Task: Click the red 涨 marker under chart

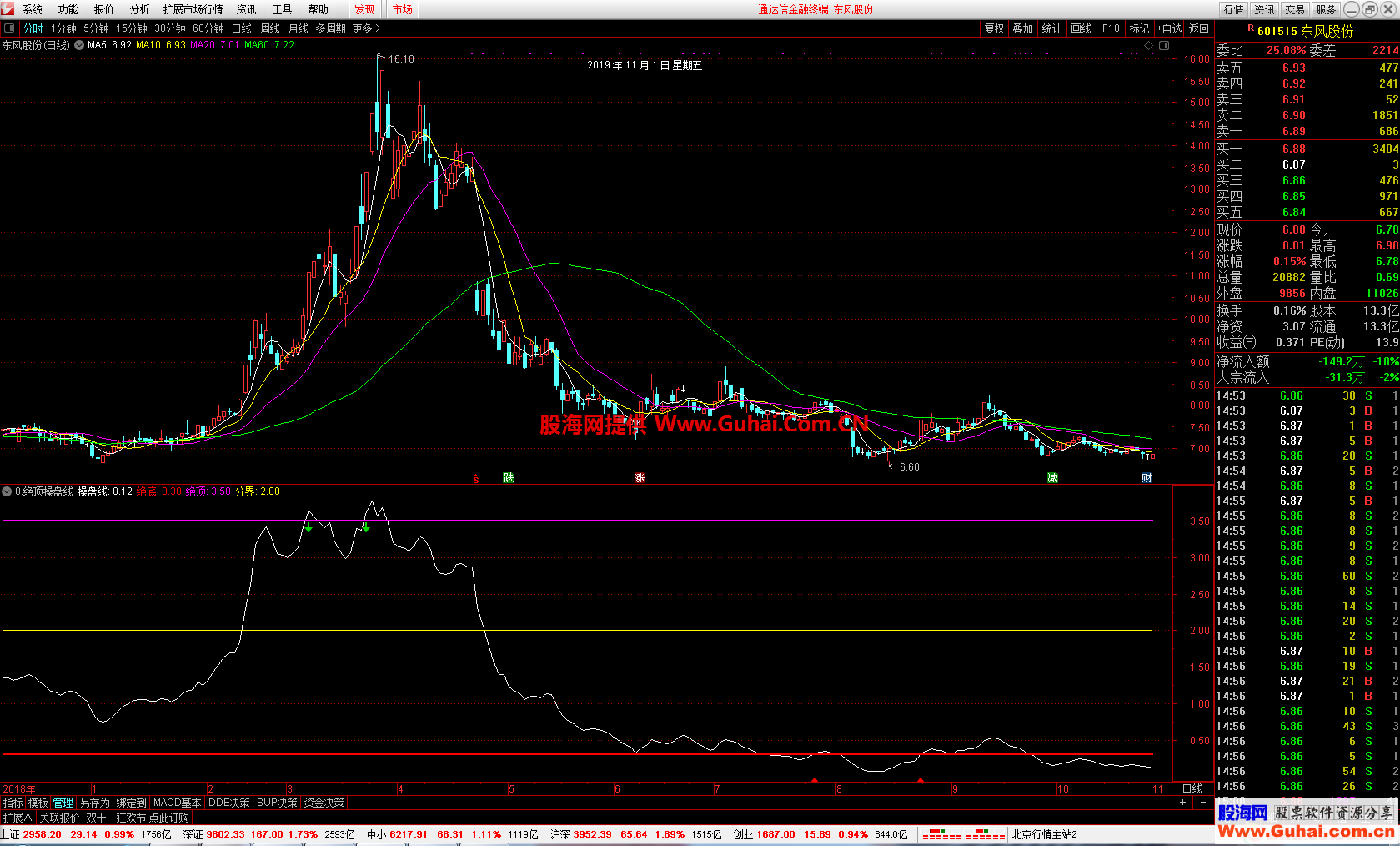Action: coord(640,477)
